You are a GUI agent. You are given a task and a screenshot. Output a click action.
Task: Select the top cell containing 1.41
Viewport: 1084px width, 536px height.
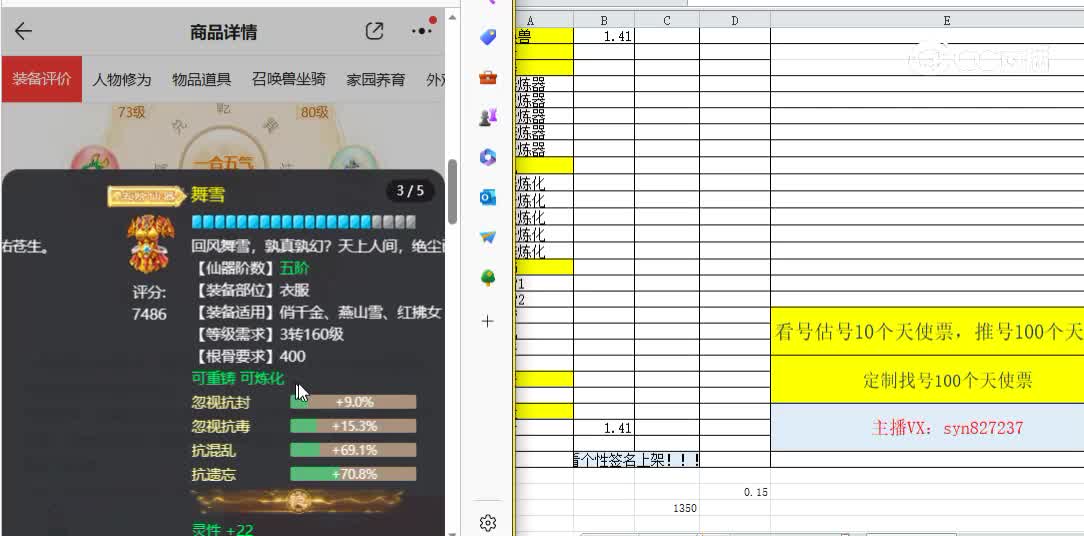coord(604,36)
